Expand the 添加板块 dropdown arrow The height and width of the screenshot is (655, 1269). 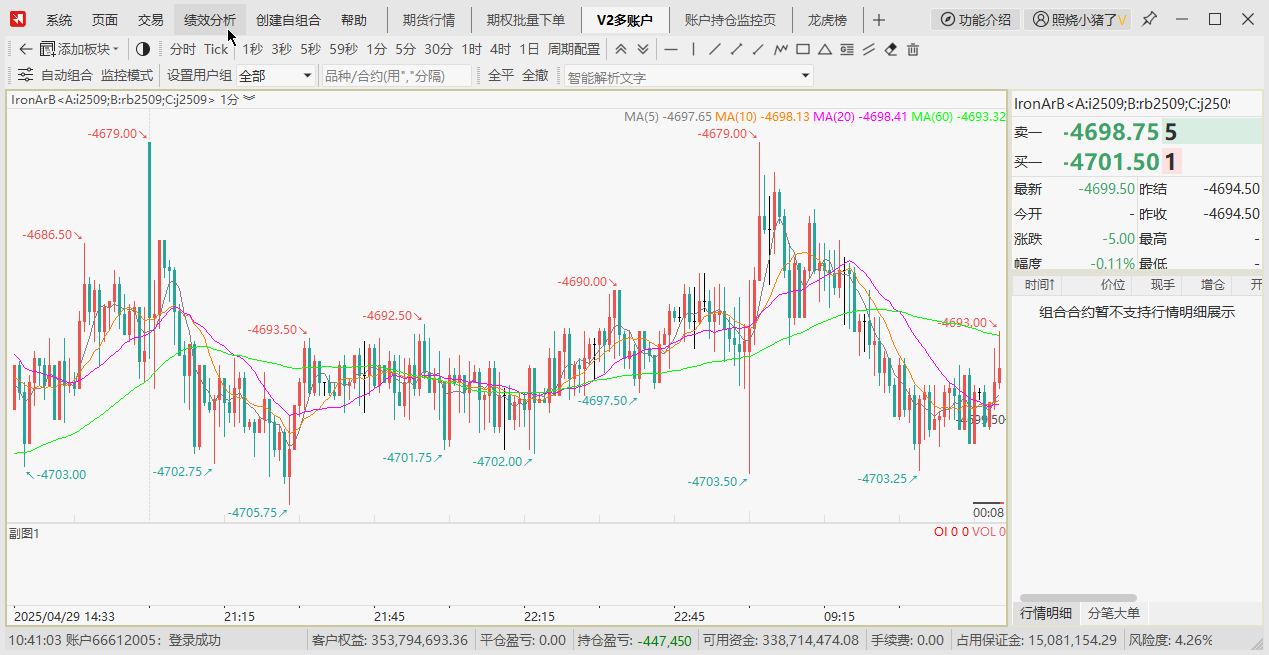(116, 49)
